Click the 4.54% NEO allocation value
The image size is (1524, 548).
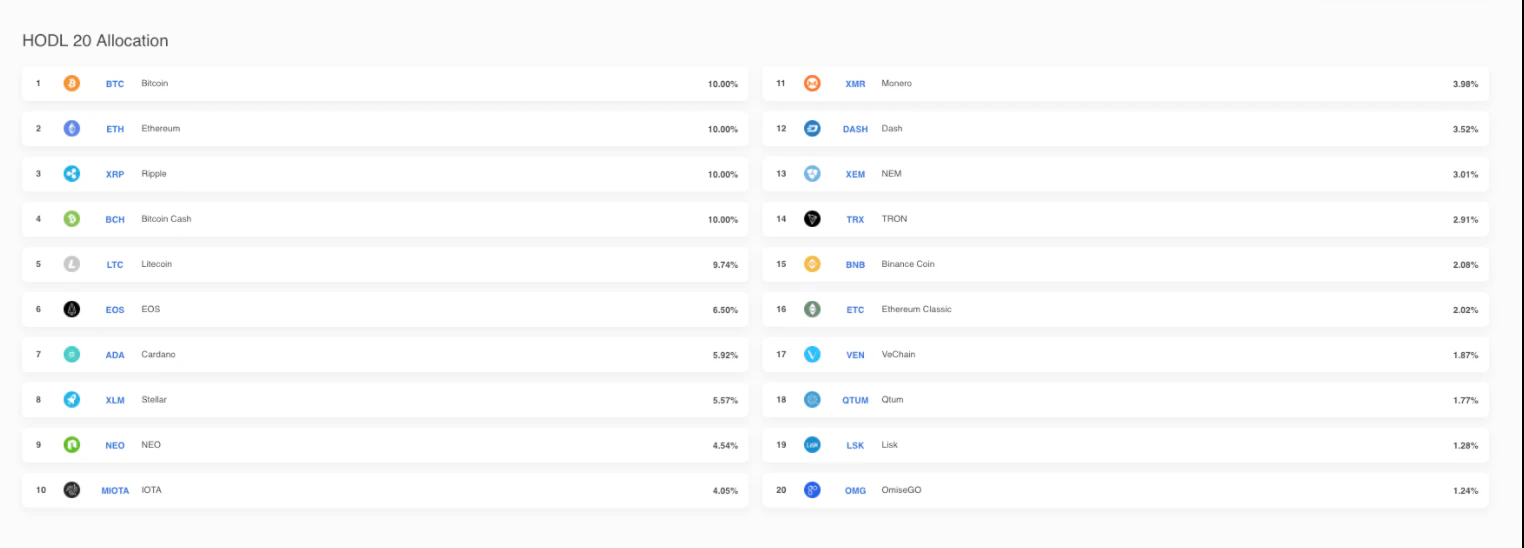725,445
